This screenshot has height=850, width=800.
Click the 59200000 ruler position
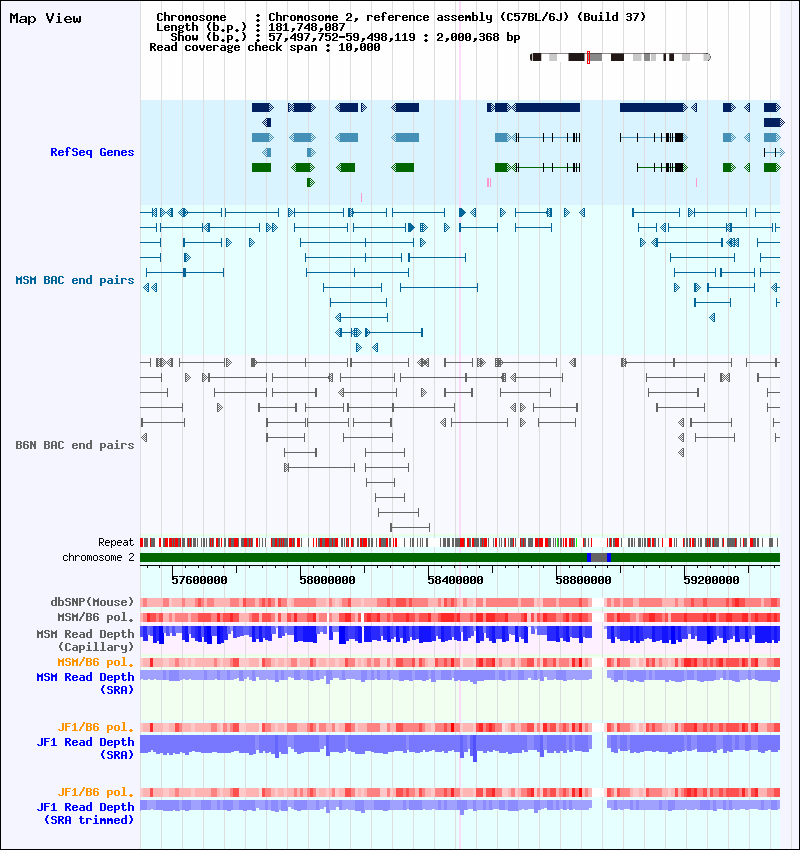(711, 580)
